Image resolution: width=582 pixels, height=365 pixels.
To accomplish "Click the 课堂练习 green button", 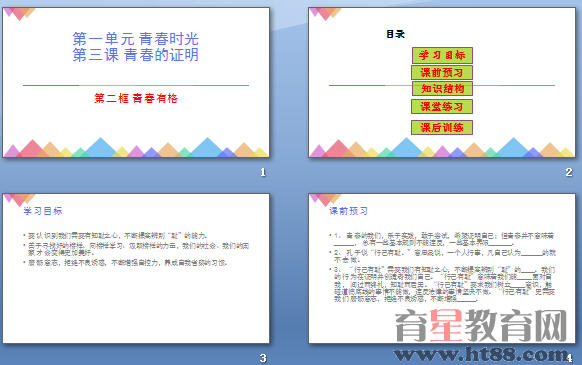I will 442,107.
